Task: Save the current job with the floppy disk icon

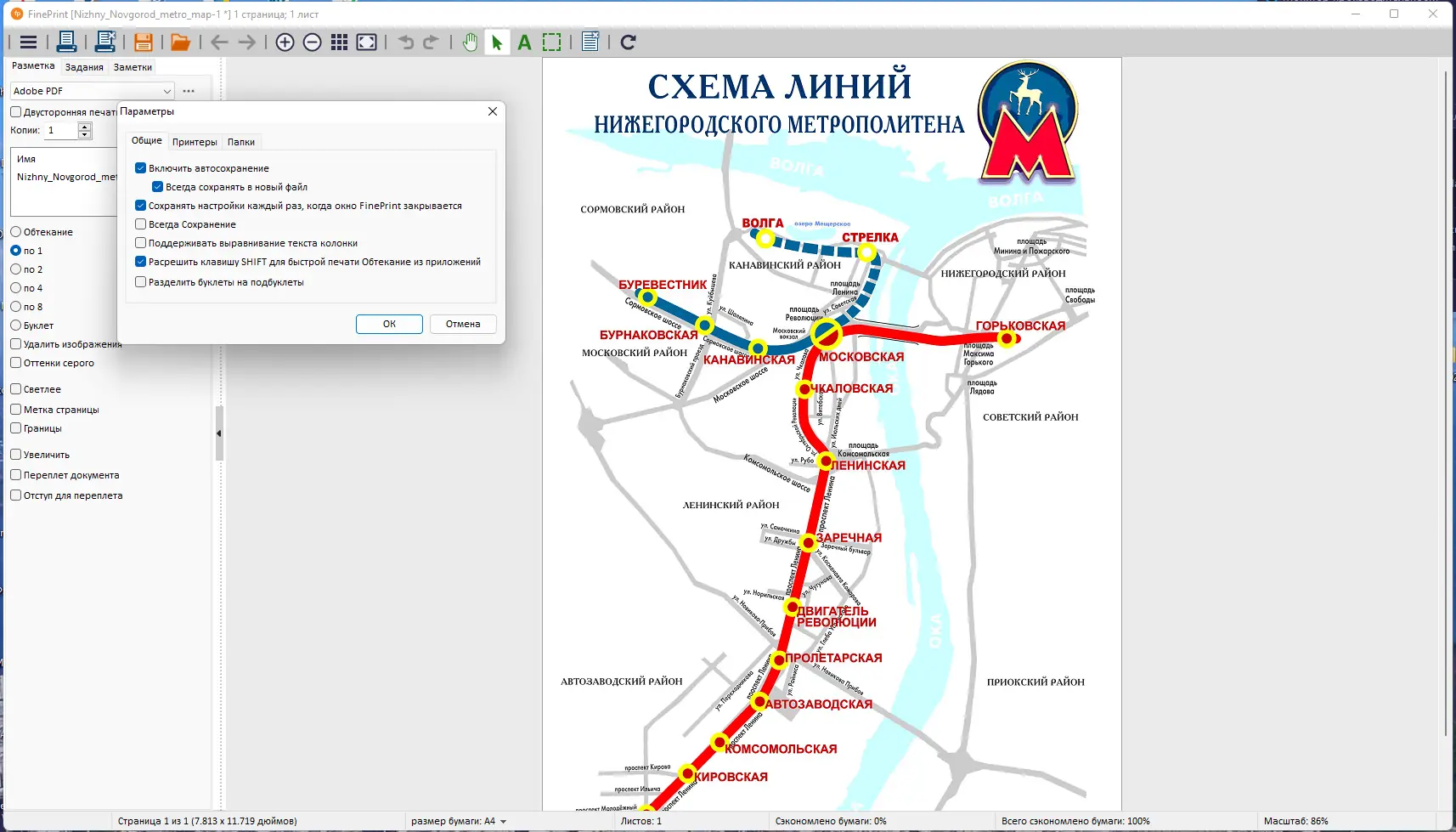Action: pyautogui.click(x=143, y=42)
